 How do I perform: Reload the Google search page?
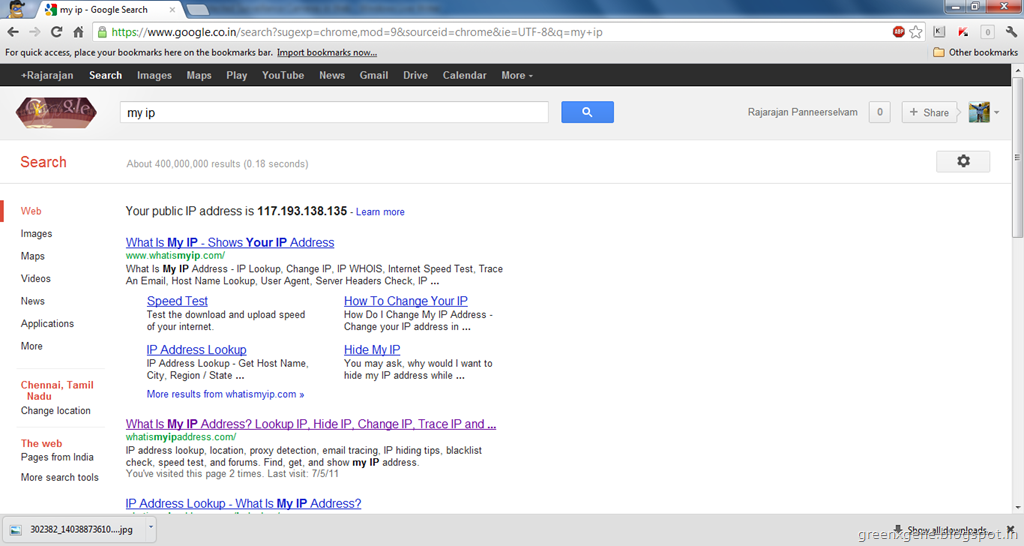tap(57, 32)
